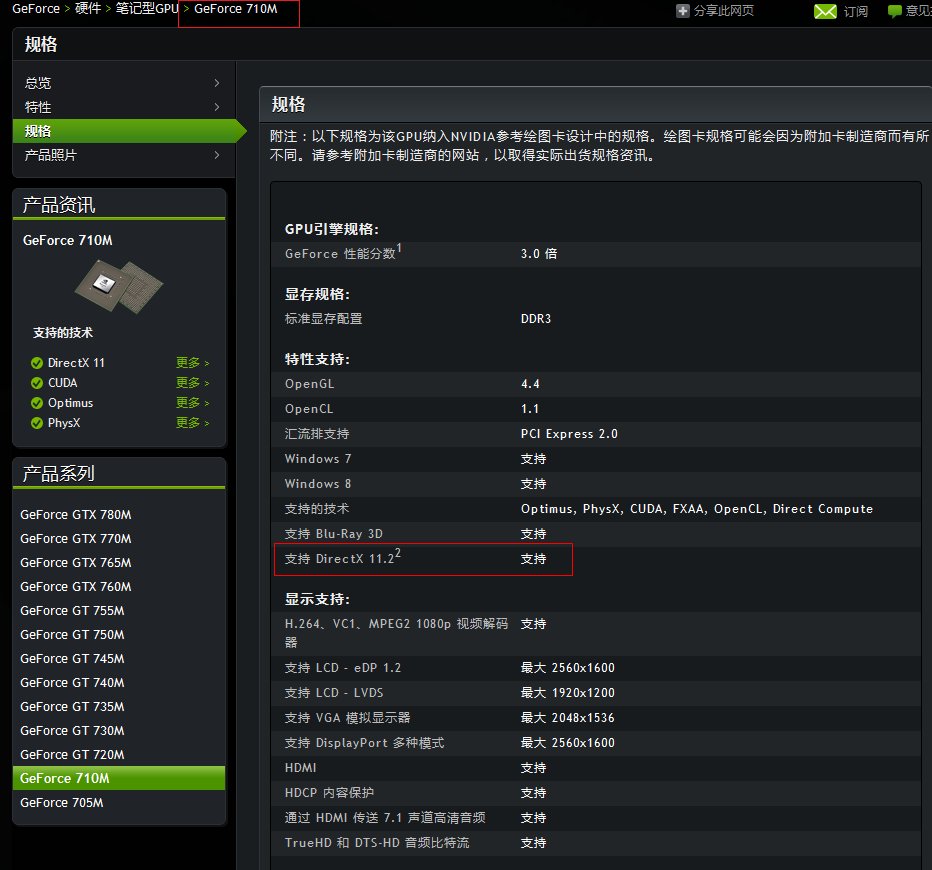Click GeForce breadcrumb link
Image resolution: width=932 pixels, height=870 pixels.
click(x=36, y=9)
